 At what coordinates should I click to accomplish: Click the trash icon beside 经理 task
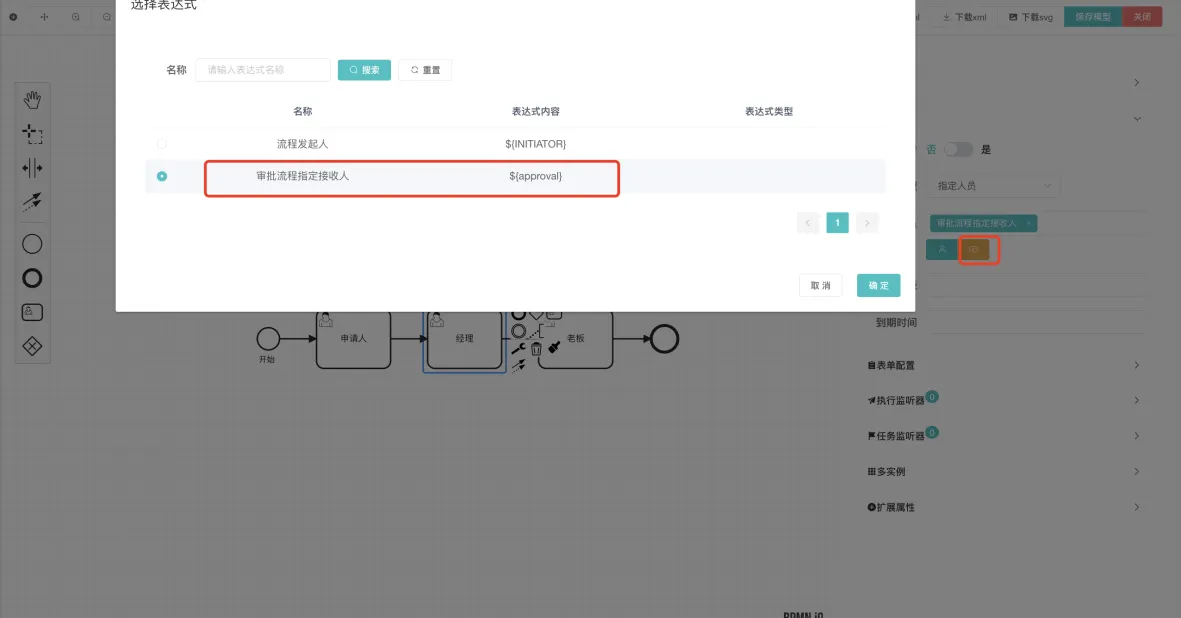[536, 348]
